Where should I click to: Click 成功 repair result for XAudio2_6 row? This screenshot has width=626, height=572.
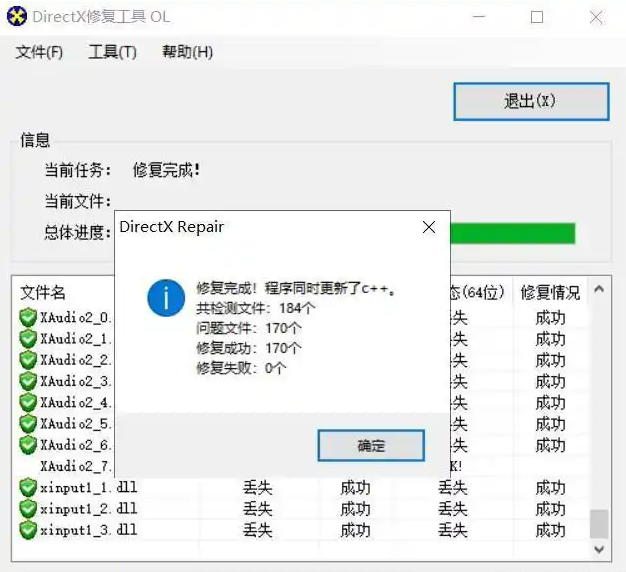point(550,445)
